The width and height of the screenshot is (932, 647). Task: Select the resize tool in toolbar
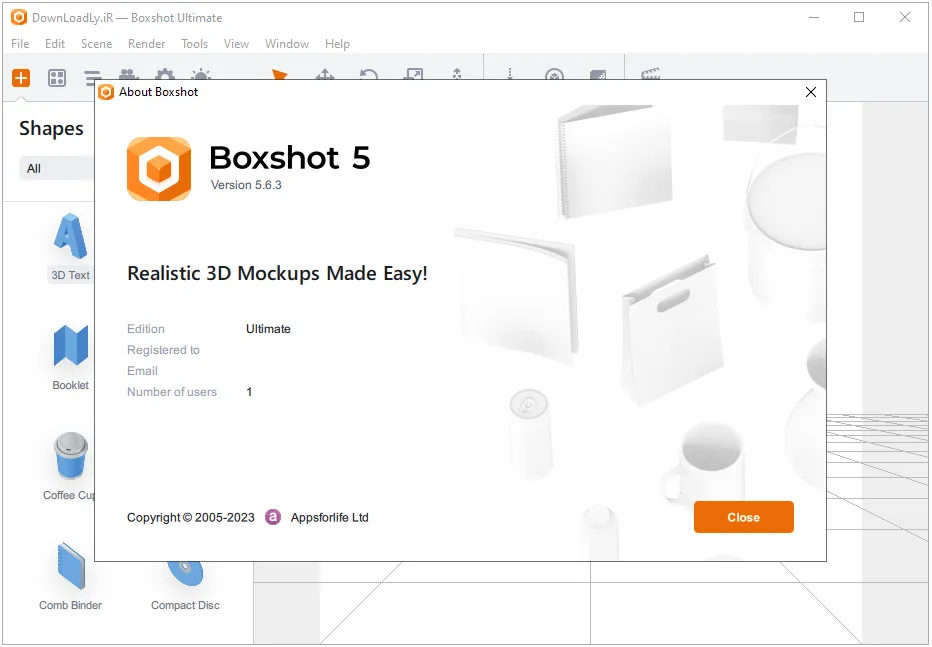point(413,74)
